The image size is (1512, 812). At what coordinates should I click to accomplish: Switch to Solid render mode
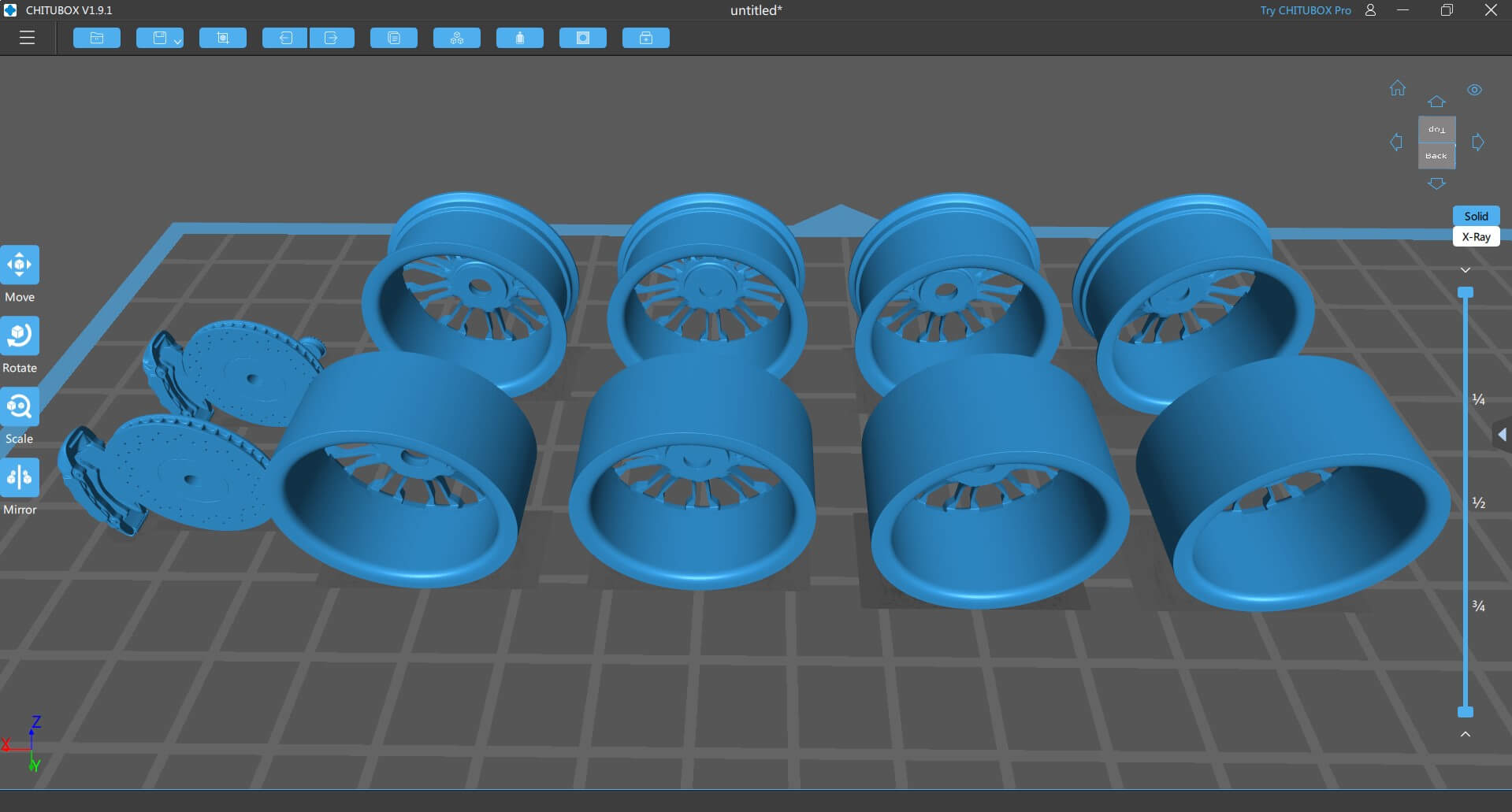pos(1476,216)
